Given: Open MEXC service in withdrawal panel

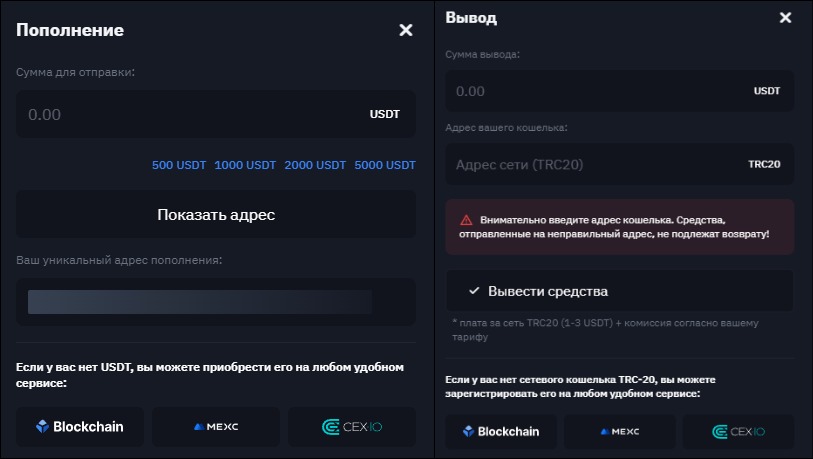Looking at the screenshot, I should [x=620, y=432].
